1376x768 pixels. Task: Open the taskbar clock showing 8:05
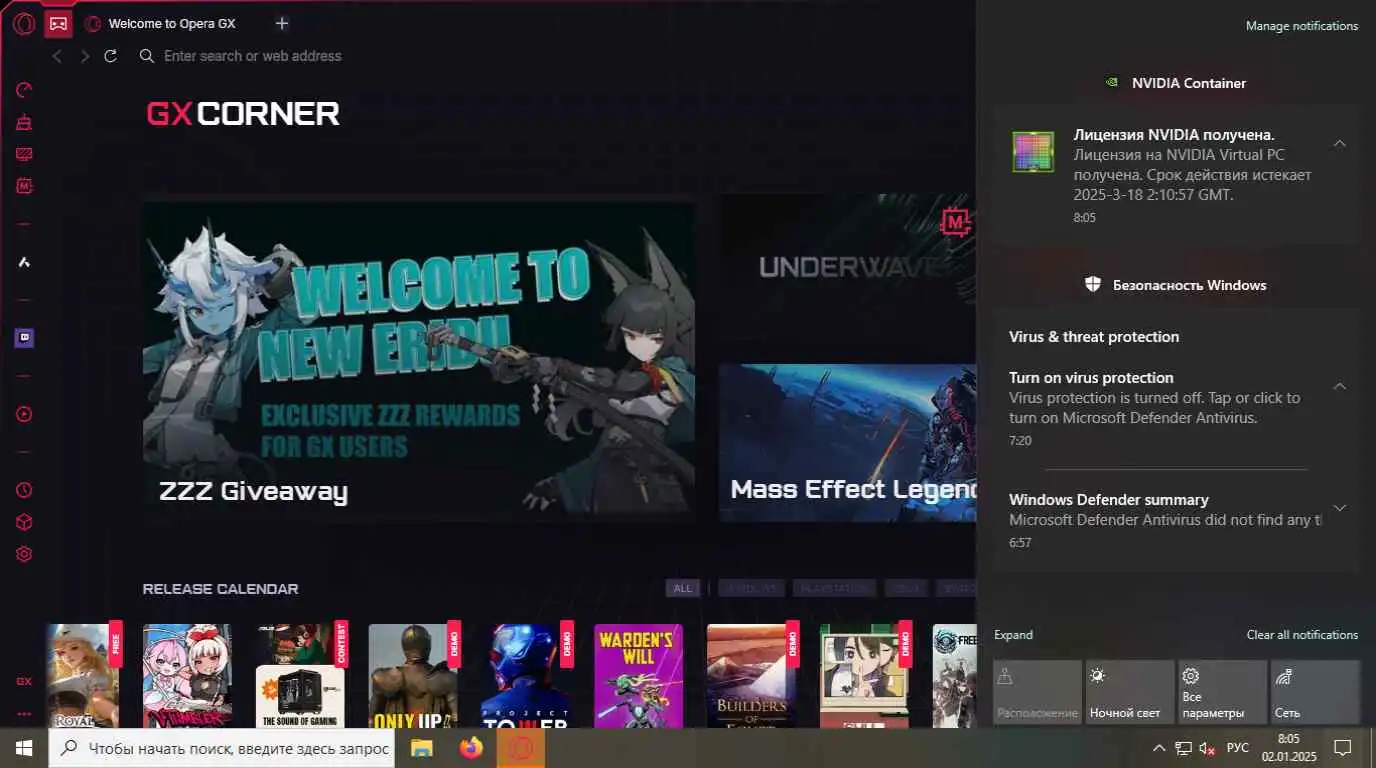coord(1288,748)
